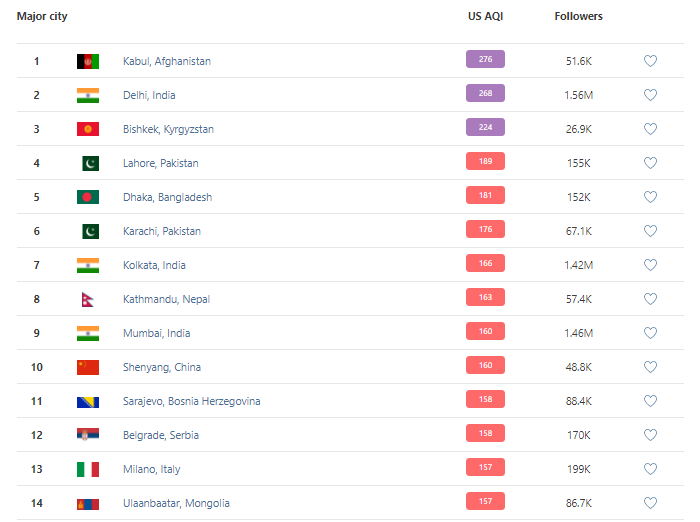Click the Bangladesh flag beside Dhaka
This screenshot has width=700, height=522.
point(88,197)
